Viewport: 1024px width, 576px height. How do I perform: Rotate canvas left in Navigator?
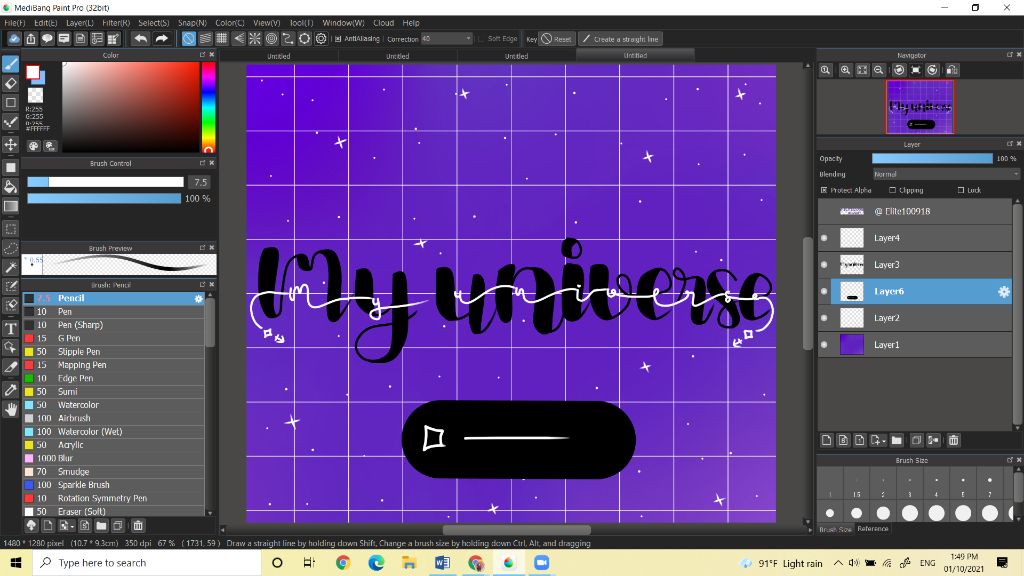click(x=899, y=70)
